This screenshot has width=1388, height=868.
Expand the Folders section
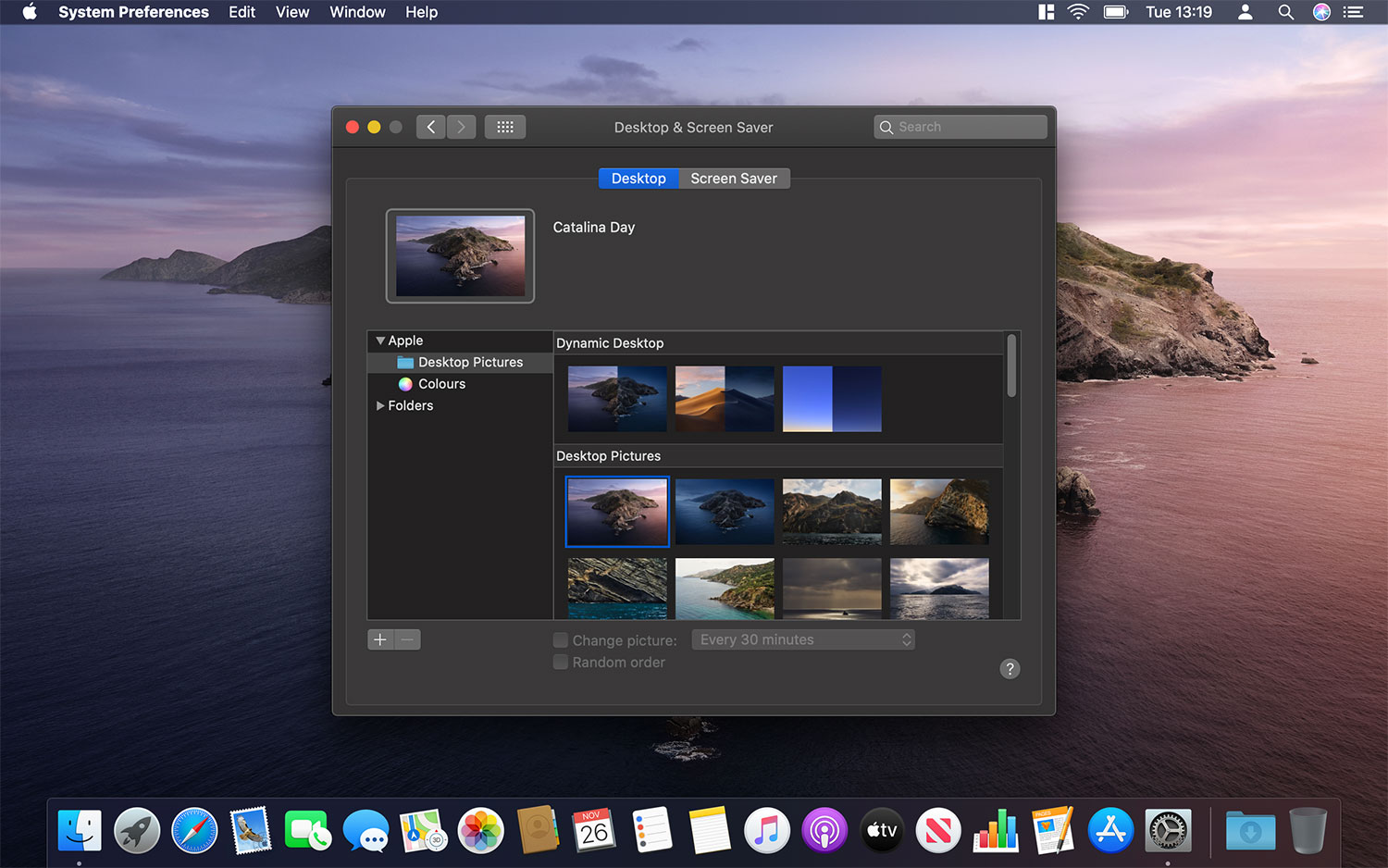point(379,405)
